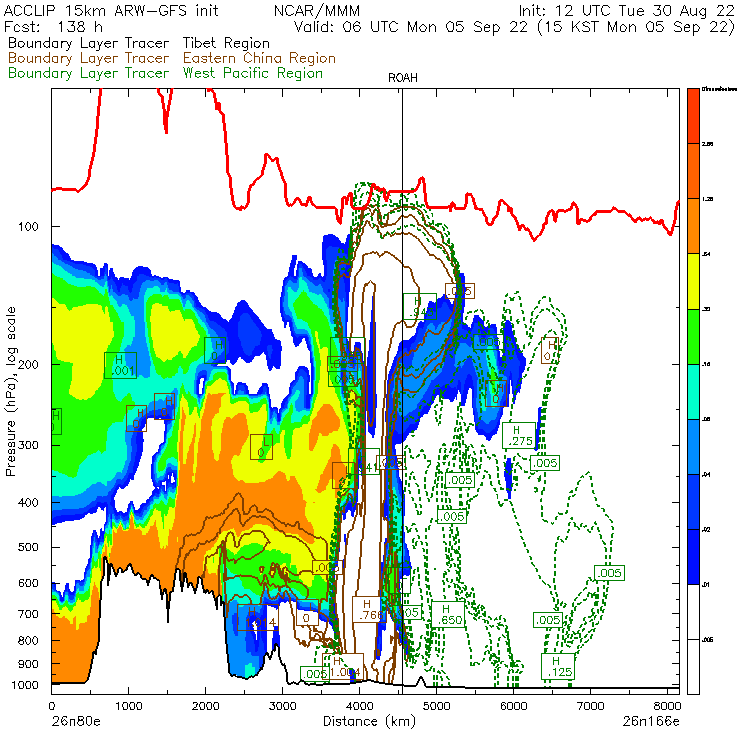
Task: Click the 2000 km distance tick label
Action: click(205, 706)
